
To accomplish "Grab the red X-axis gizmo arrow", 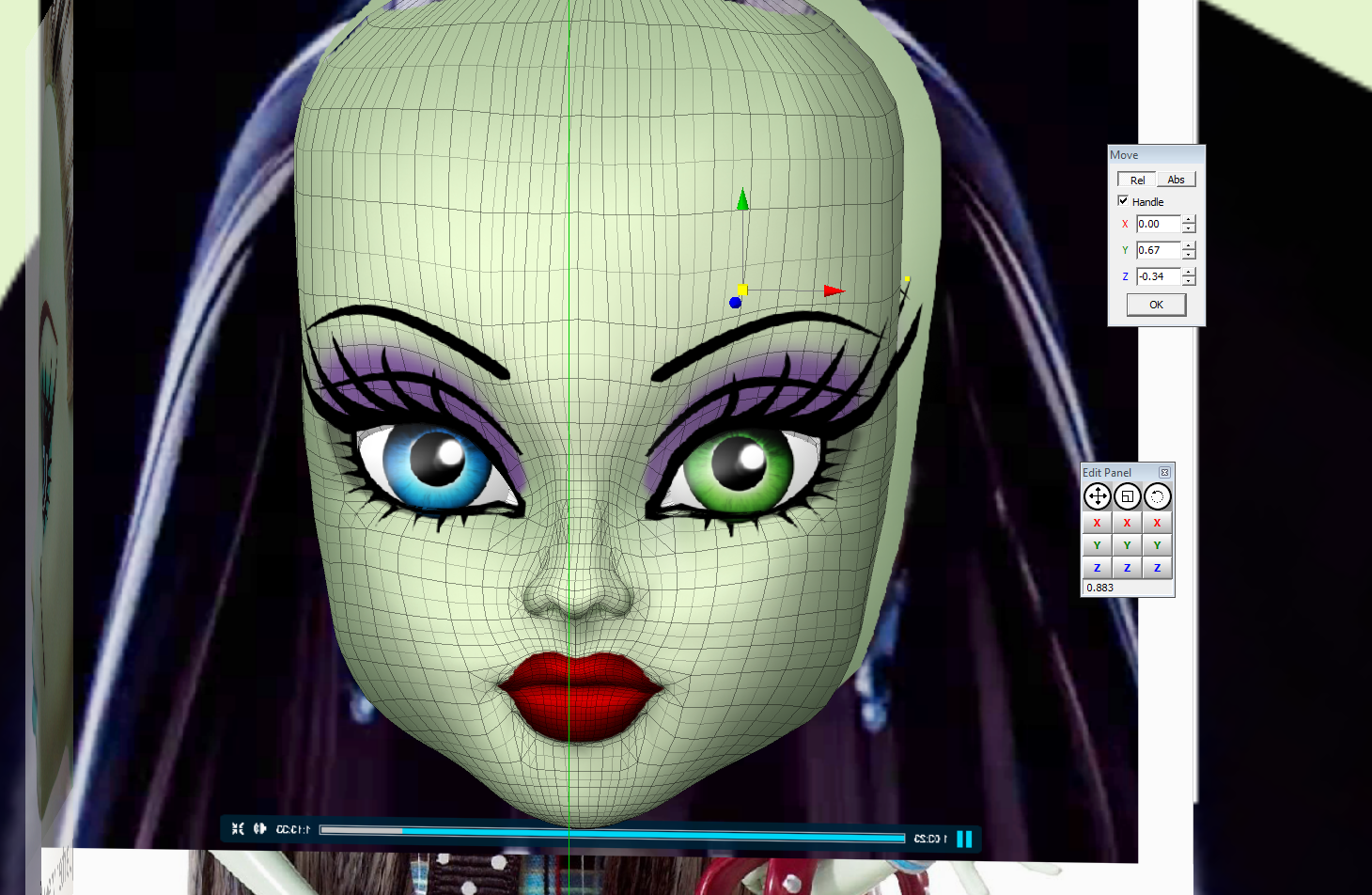I will pos(834,290).
